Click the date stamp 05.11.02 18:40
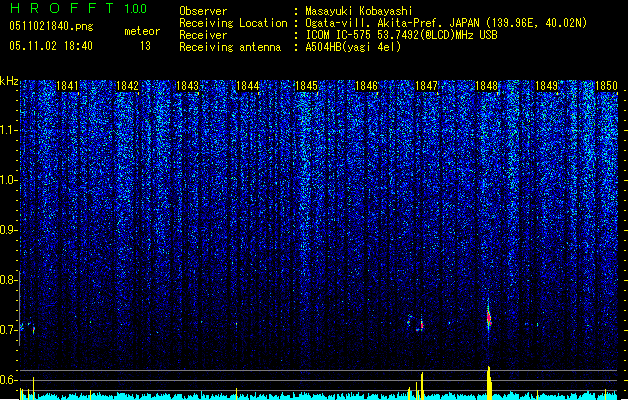 [51, 46]
